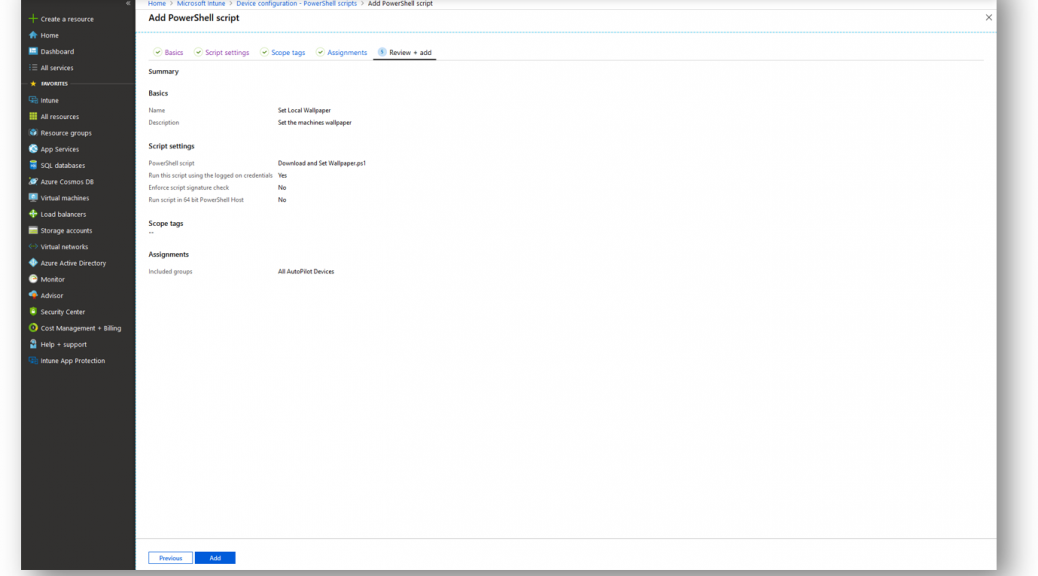Switch to the Basics tab
Image resolution: width=1038 pixels, height=576 pixels.
[168, 52]
